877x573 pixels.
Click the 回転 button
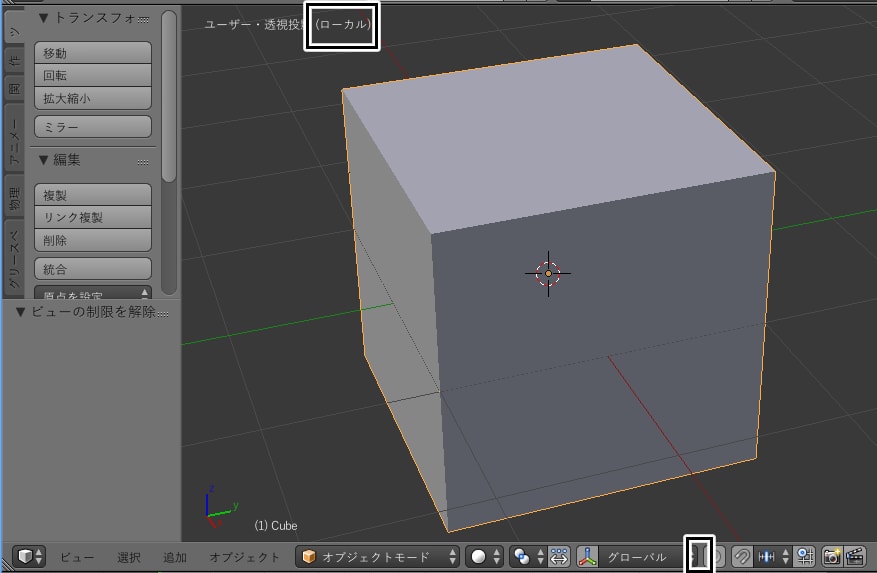[x=93, y=75]
